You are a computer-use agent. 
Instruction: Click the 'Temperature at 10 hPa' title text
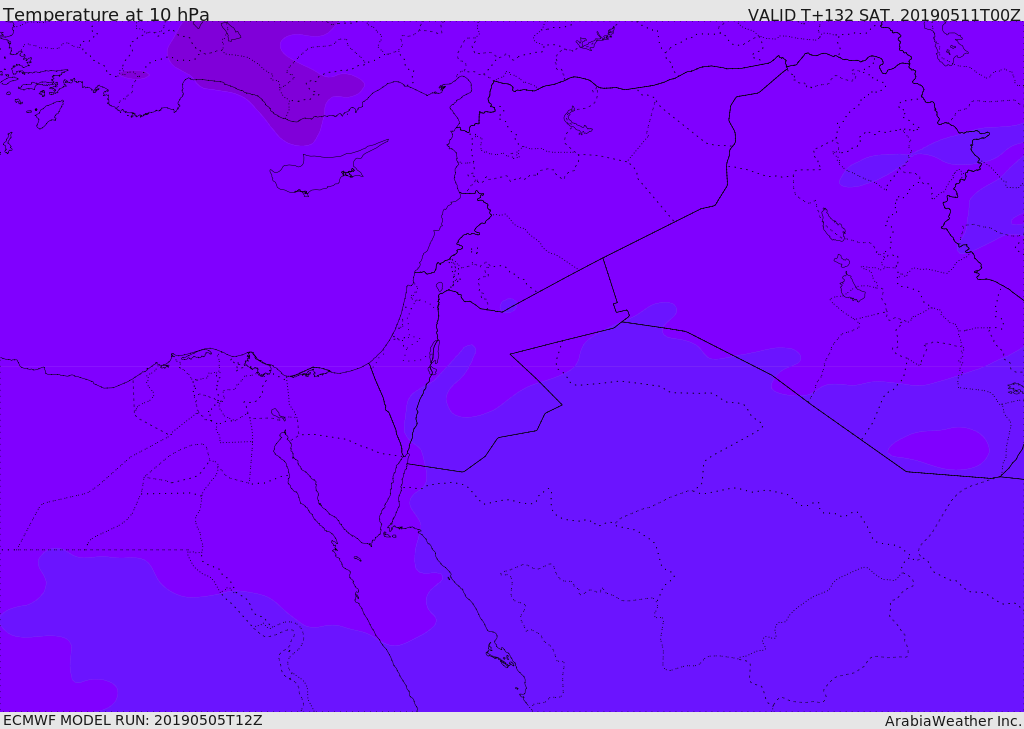tap(106, 14)
